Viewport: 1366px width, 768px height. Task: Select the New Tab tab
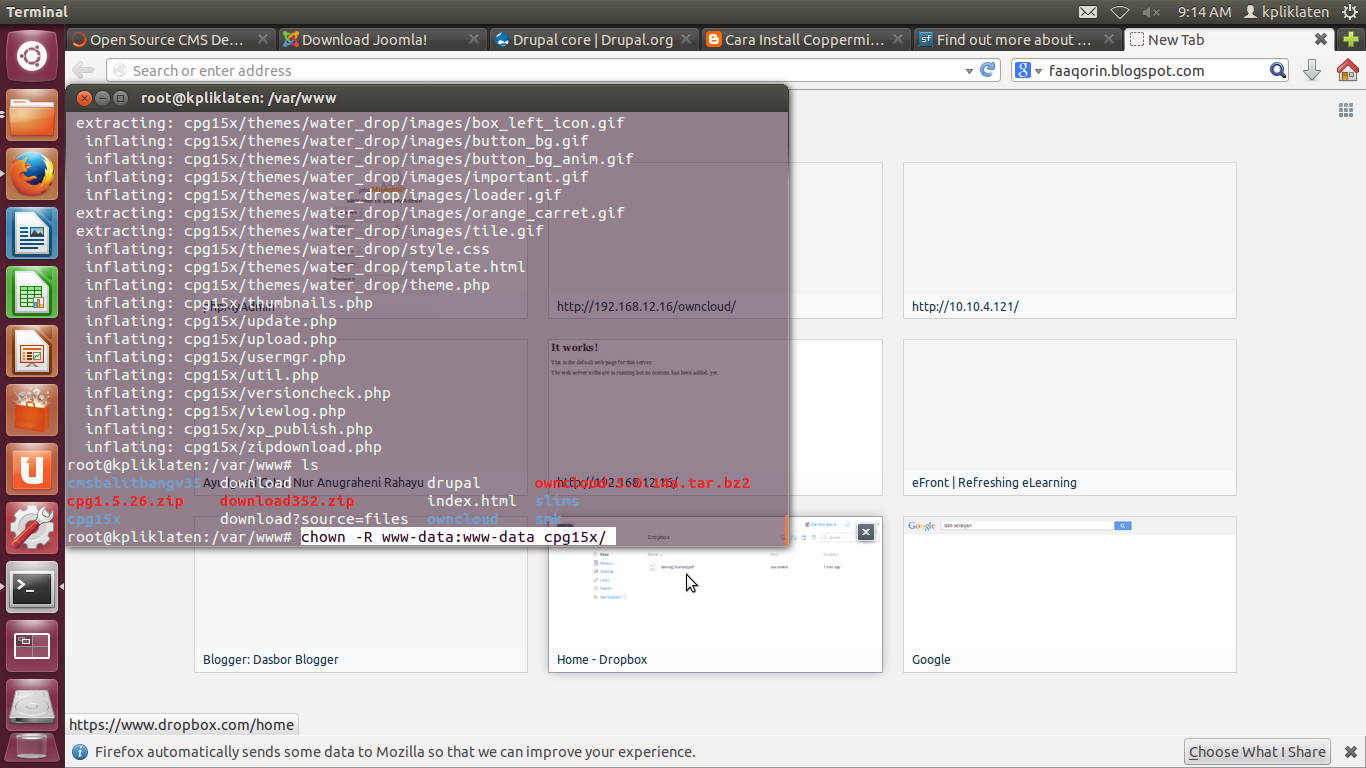pyautogui.click(x=1230, y=40)
